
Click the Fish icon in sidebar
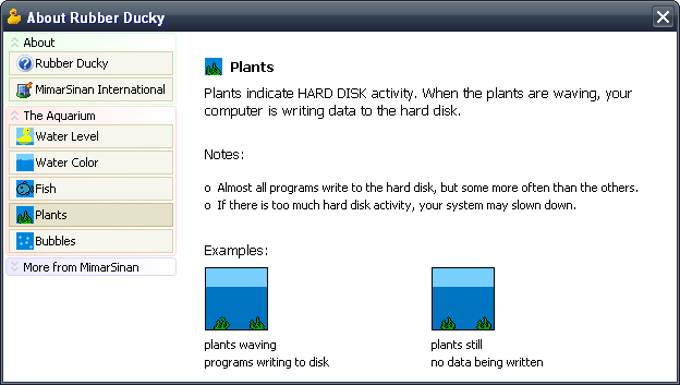(x=25, y=189)
